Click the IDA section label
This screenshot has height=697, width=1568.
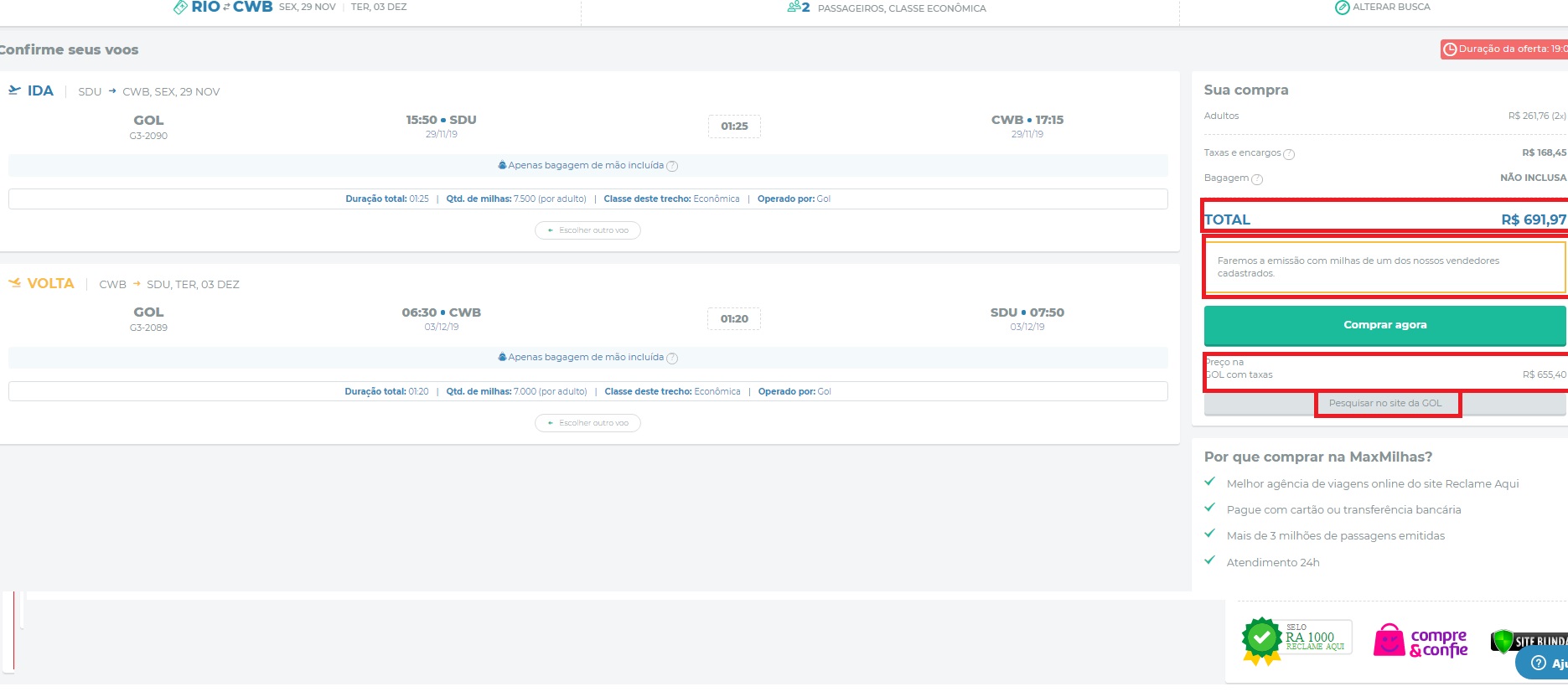(40, 90)
